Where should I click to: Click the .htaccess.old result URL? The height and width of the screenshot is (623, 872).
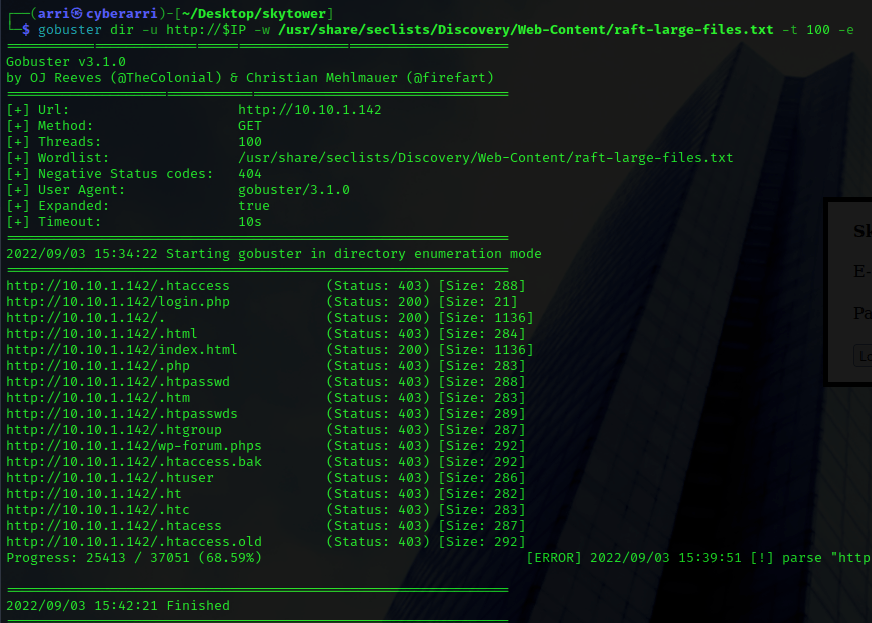134,542
